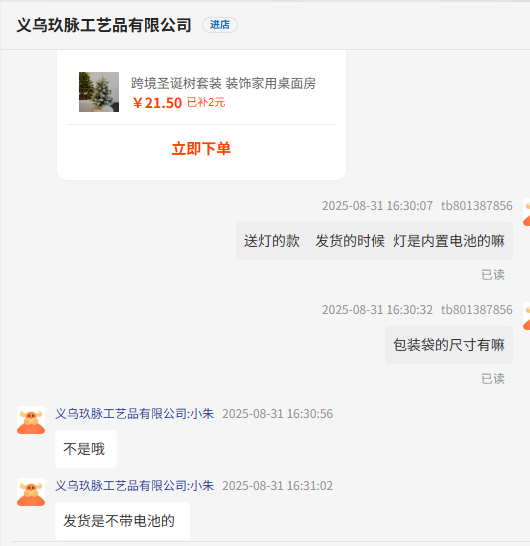Open the Christmas tree product thumbnail
530x546 pixels.
pos(99,92)
